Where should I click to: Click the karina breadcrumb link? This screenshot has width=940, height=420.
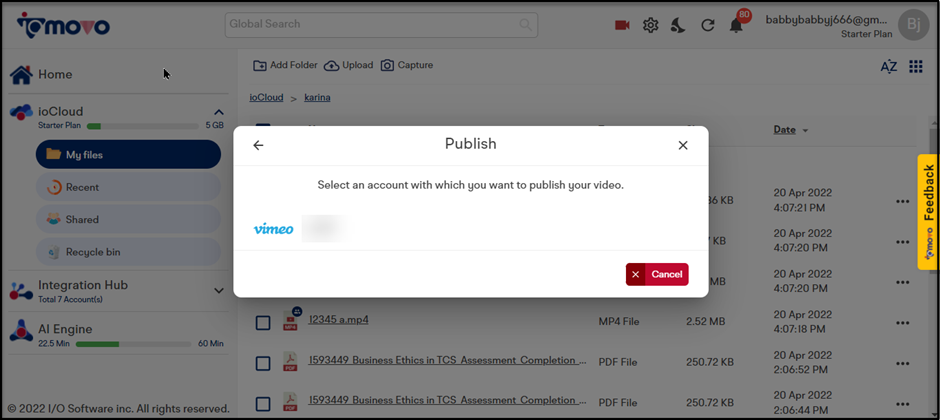pyautogui.click(x=317, y=97)
